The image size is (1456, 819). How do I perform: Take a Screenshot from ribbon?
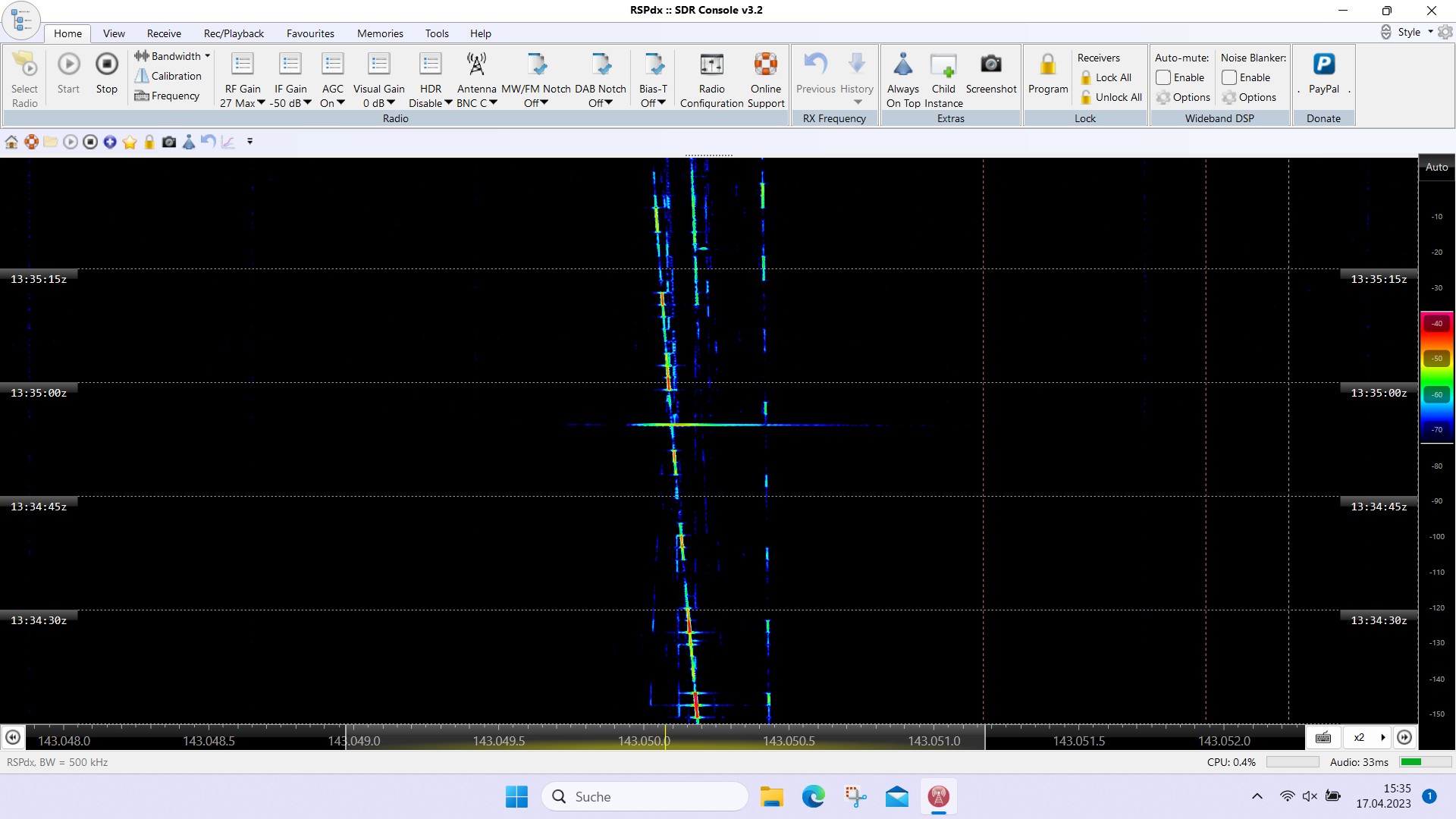point(990,74)
